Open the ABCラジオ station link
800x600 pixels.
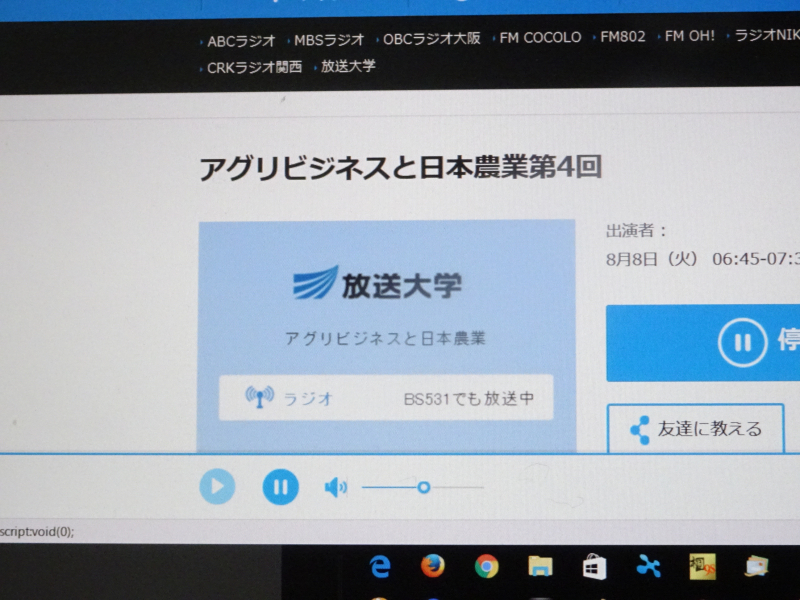click(x=241, y=41)
